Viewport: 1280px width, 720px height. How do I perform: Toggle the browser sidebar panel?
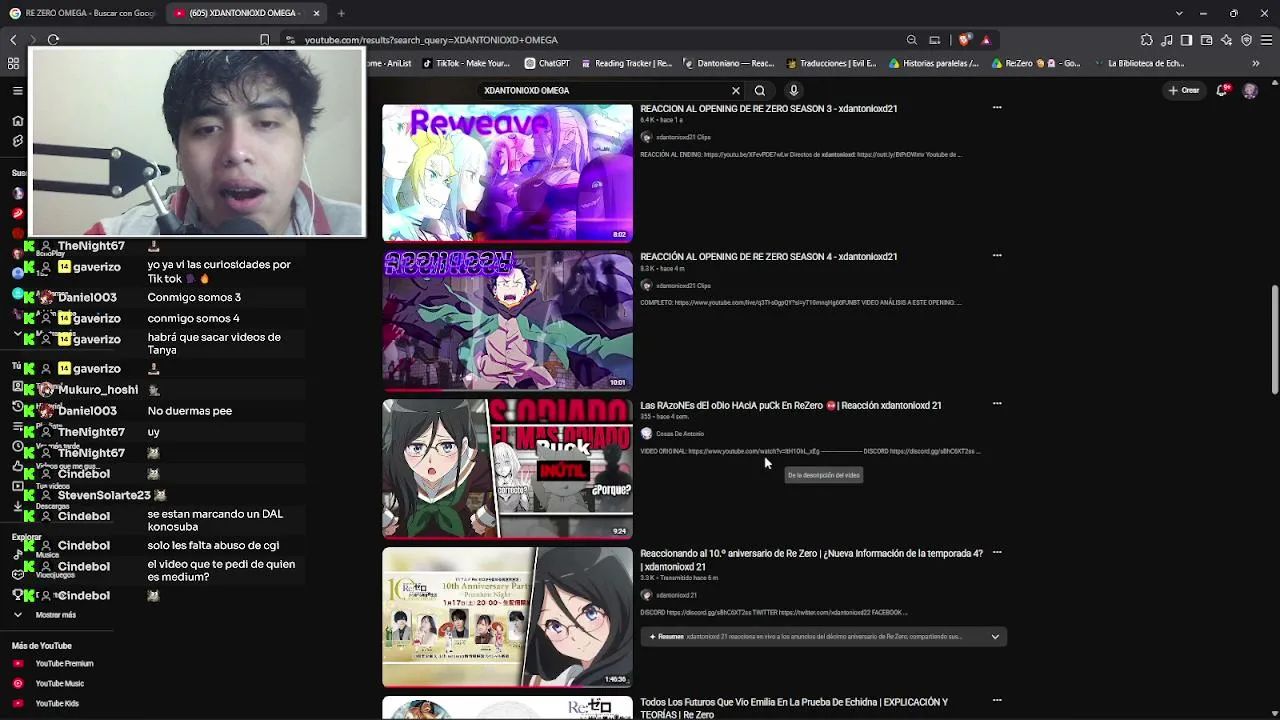[x=1186, y=40]
